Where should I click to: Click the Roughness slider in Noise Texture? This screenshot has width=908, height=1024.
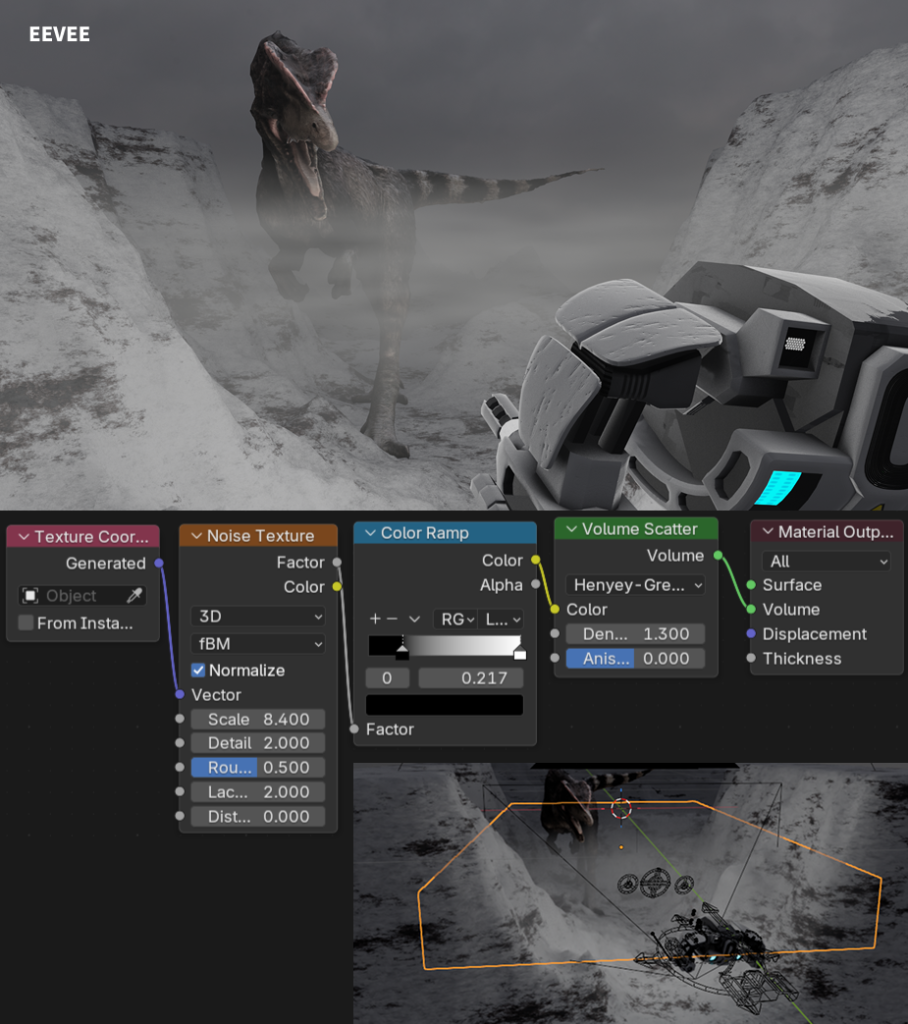point(258,767)
